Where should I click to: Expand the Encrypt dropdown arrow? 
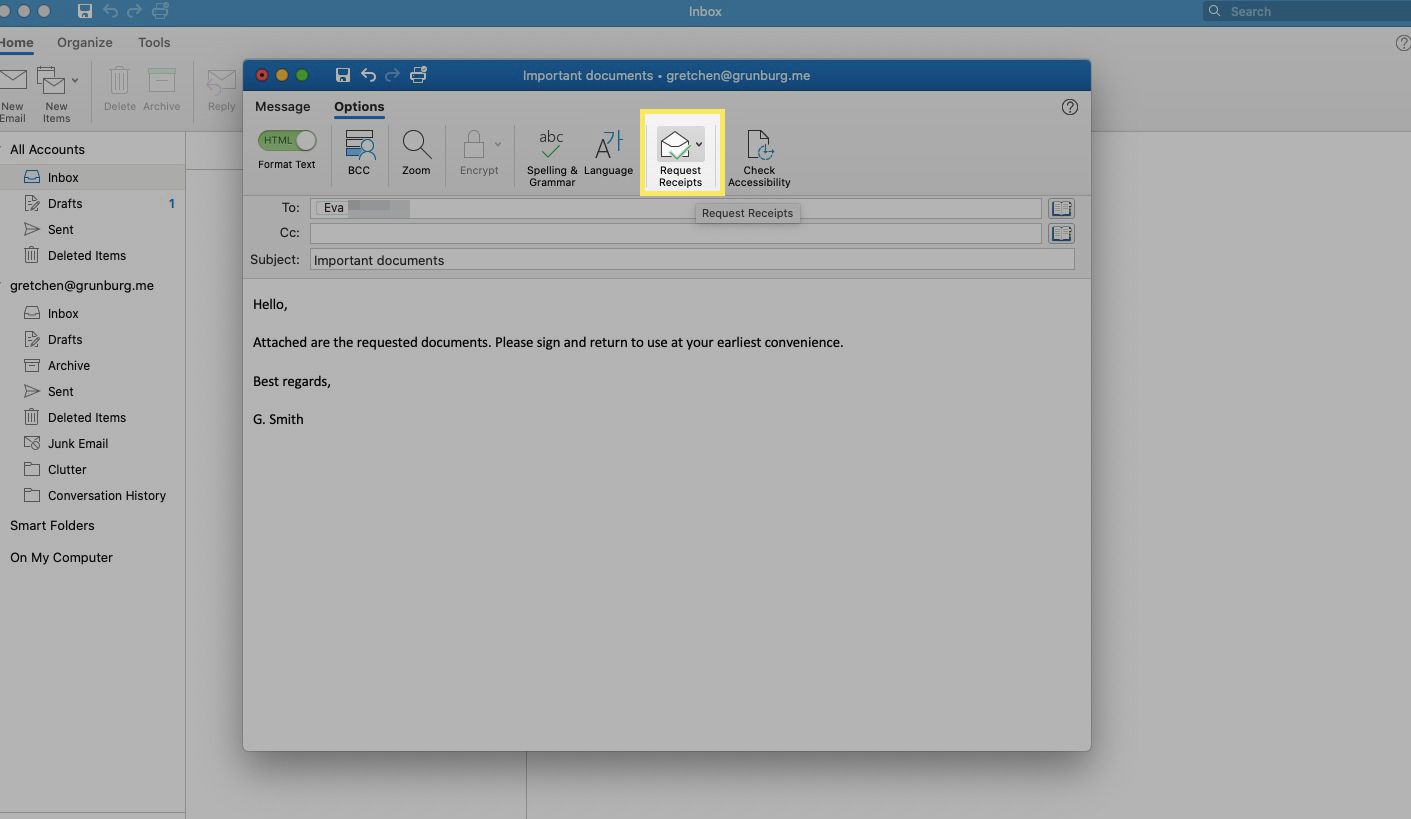click(498, 145)
